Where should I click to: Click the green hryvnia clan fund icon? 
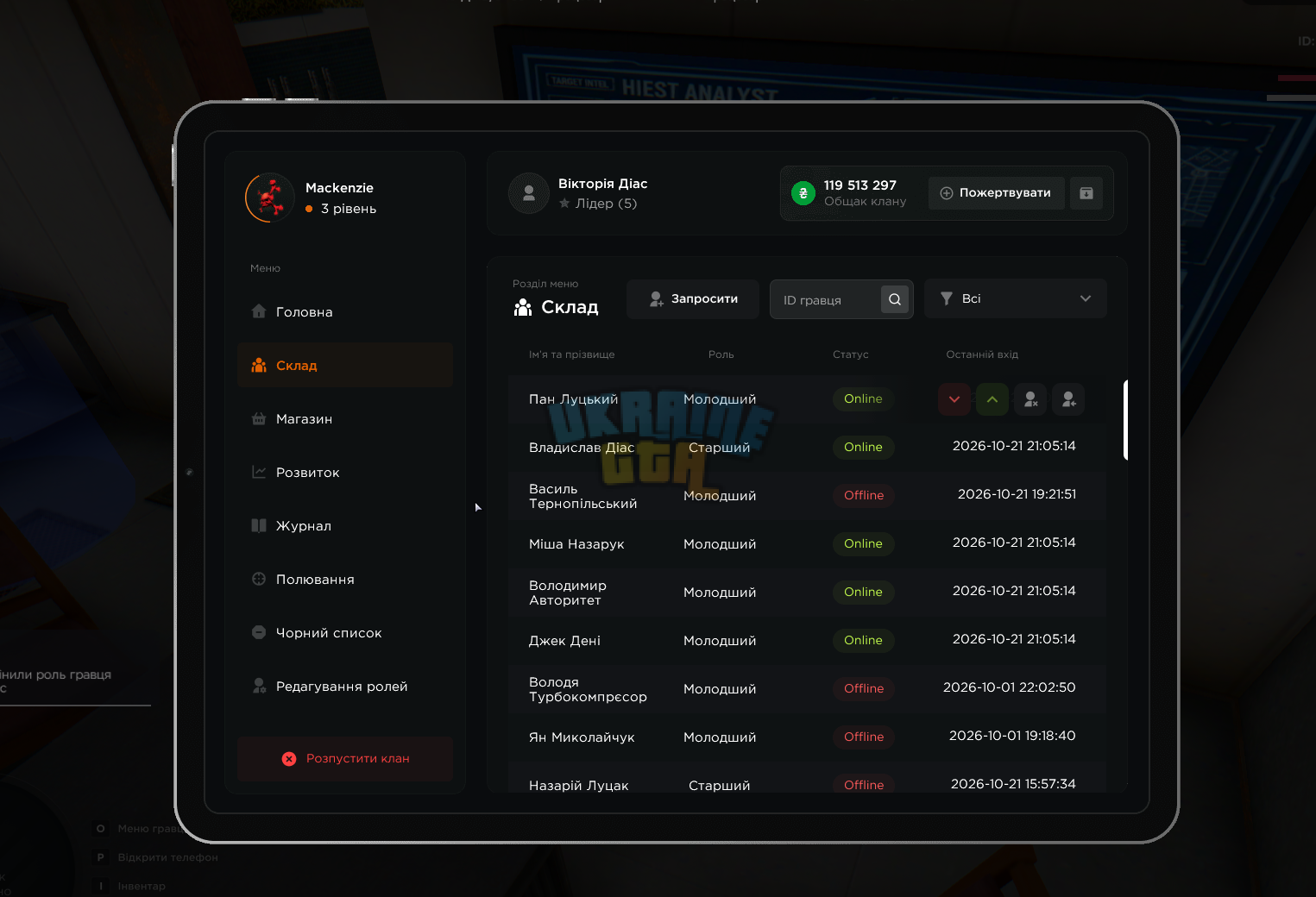pyautogui.click(x=803, y=193)
